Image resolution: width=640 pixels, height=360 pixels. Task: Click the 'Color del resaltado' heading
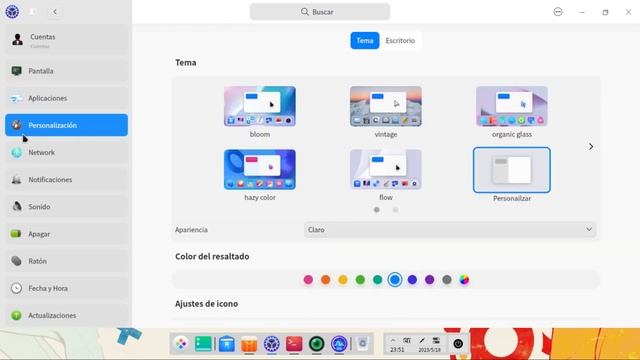(212, 256)
